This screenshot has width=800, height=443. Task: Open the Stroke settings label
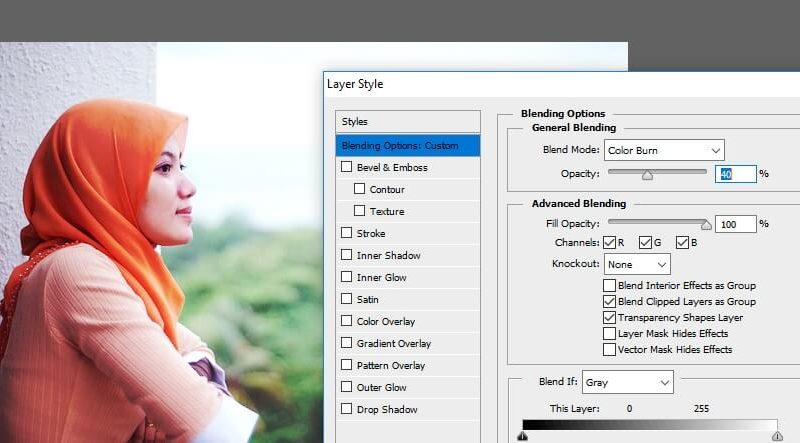click(x=371, y=233)
